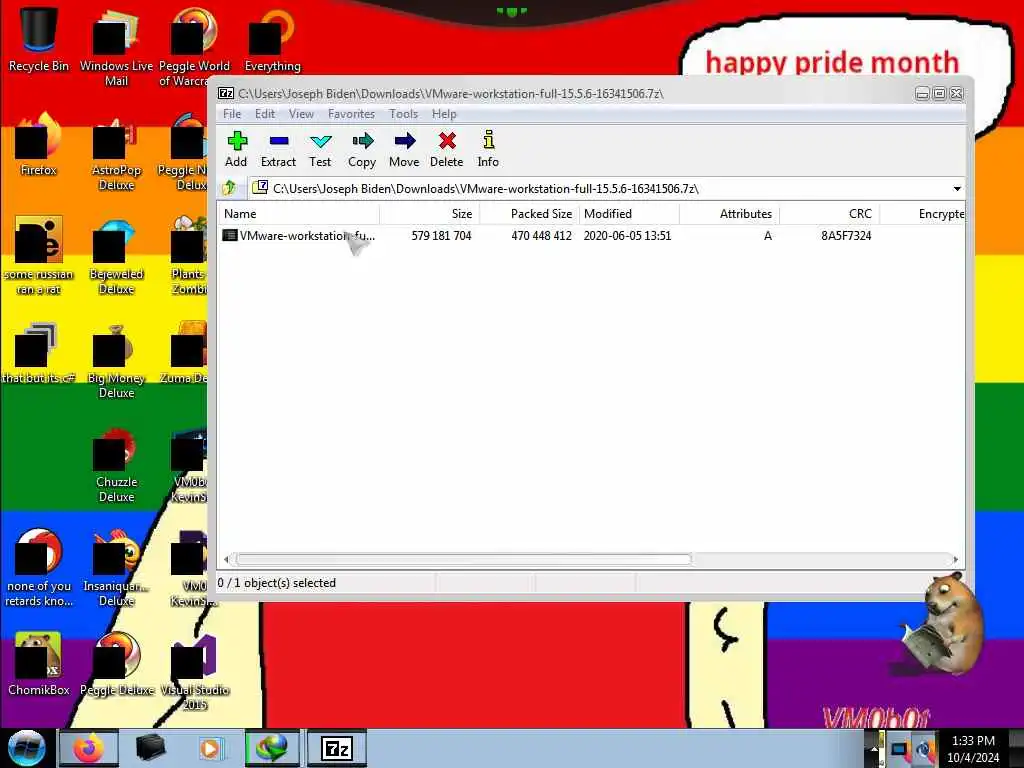Select the AstroPop Deluxe desktop icon

click(116, 152)
